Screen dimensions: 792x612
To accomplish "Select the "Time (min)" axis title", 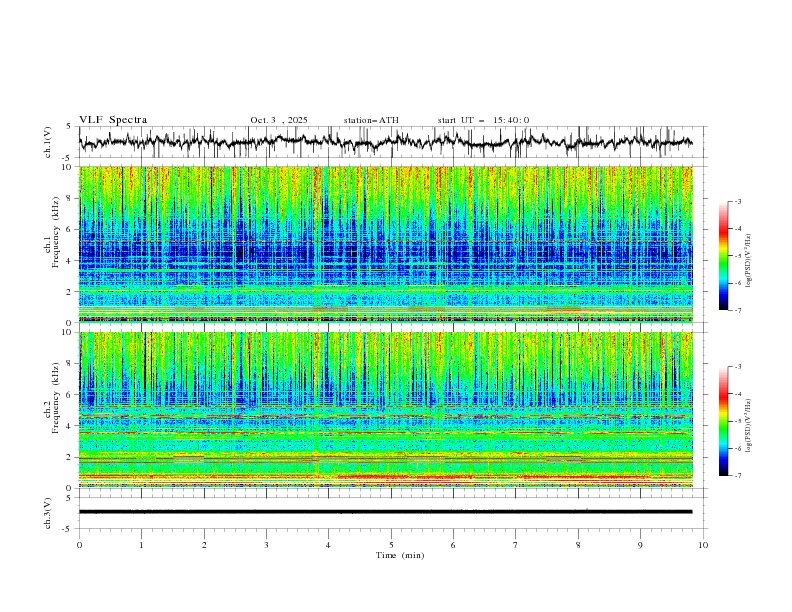I will coord(400,555).
